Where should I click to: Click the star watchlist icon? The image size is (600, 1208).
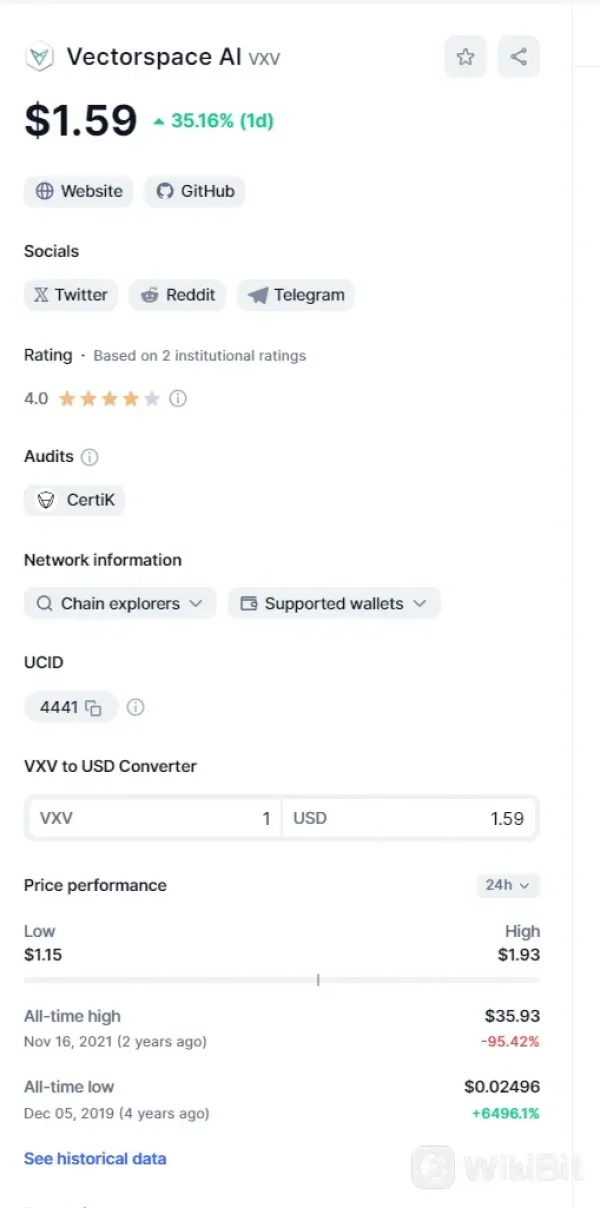tap(465, 57)
